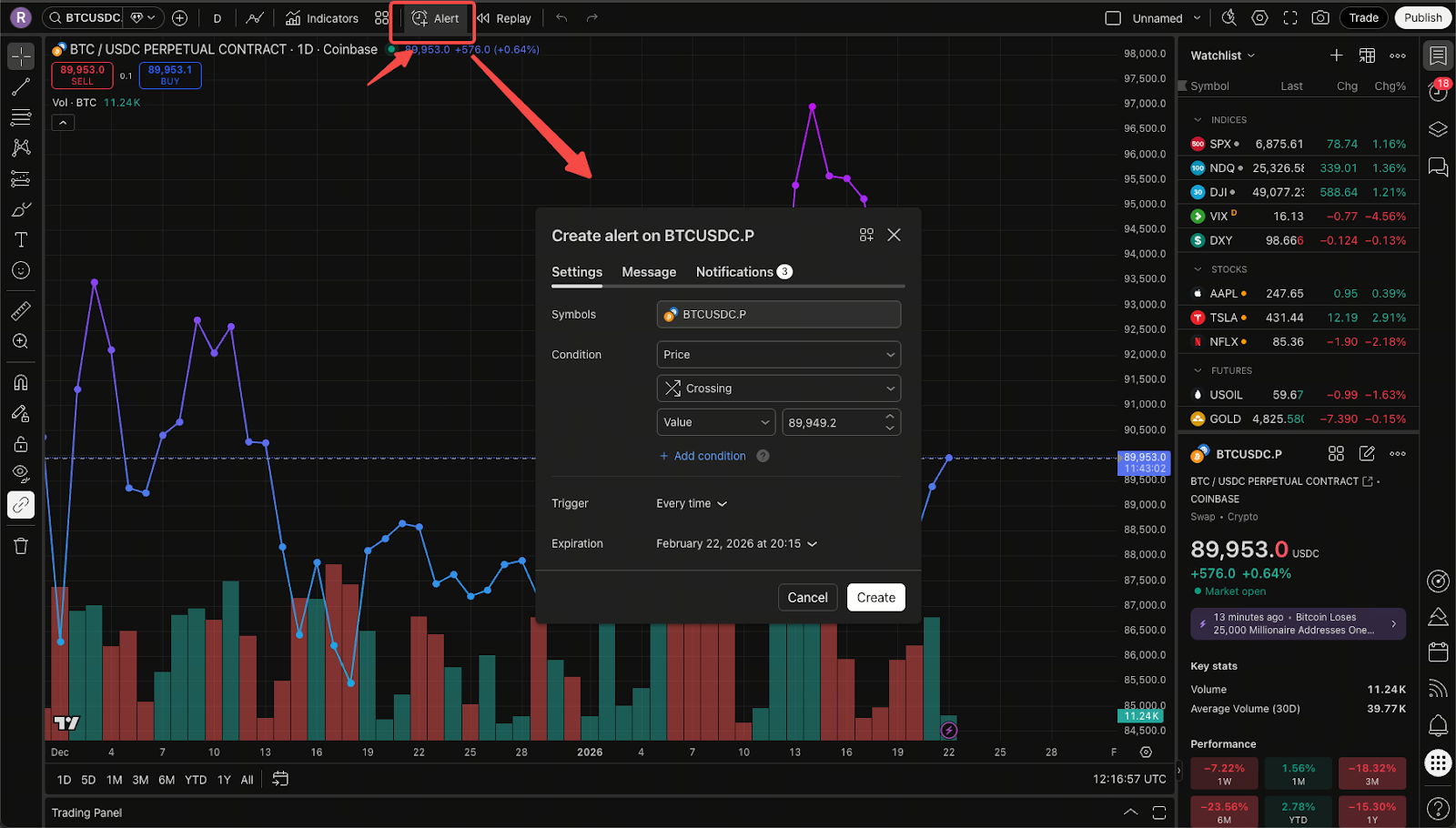Click the Create alert button
The width and height of the screenshot is (1456, 828).
pyautogui.click(x=875, y=598)
